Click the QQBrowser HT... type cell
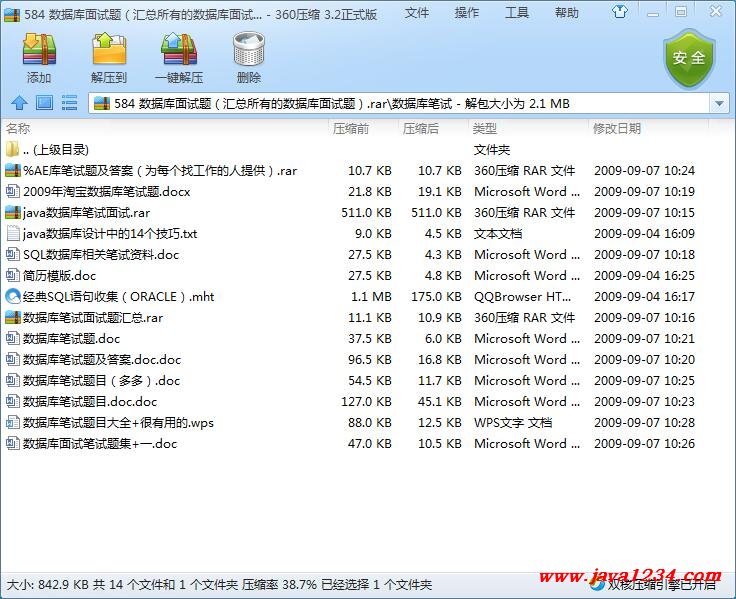Screen dimensions: 736x599 coord(522,296)
